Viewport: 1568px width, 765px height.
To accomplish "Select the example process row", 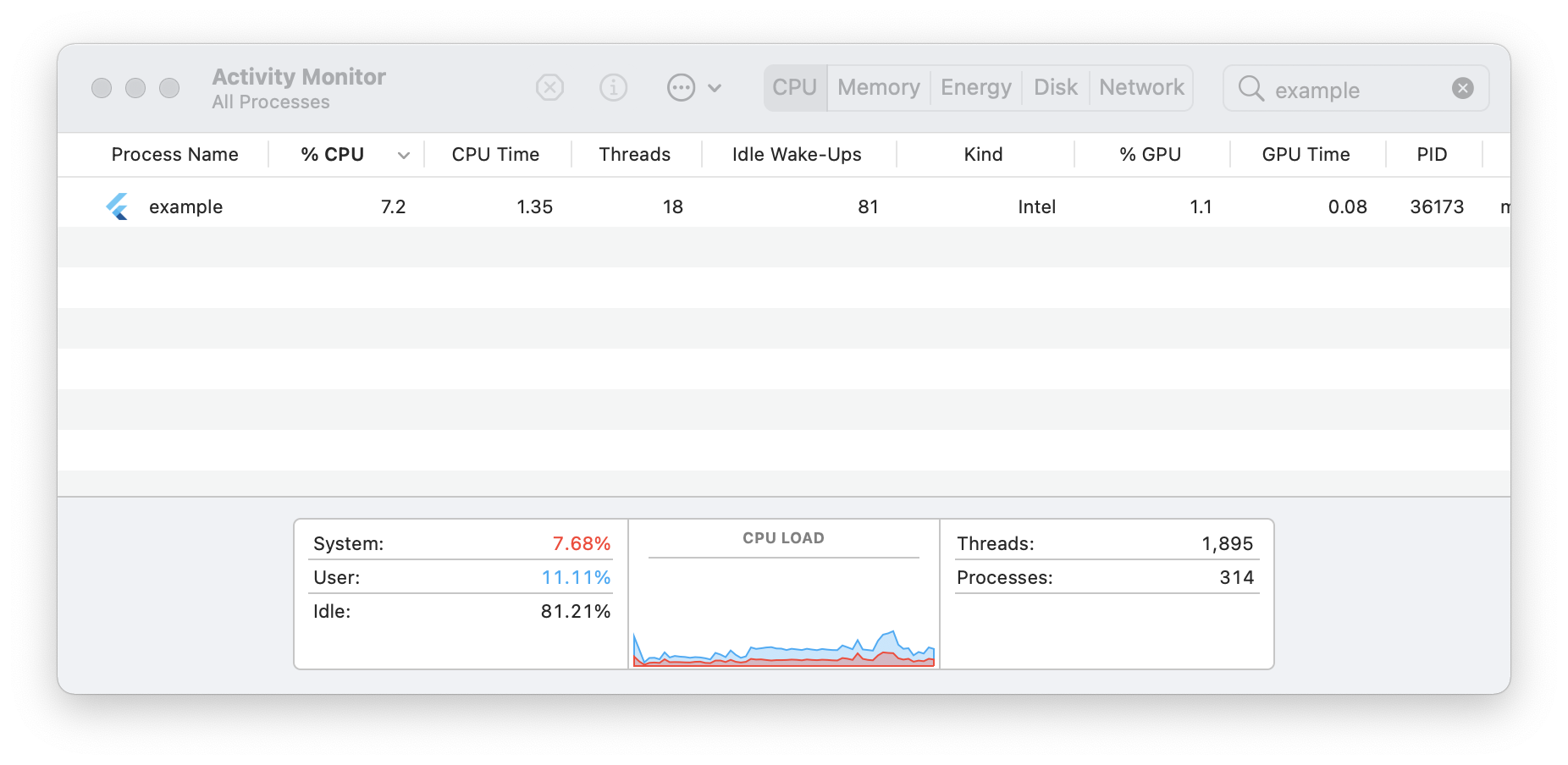I will (x=508, y=206).
